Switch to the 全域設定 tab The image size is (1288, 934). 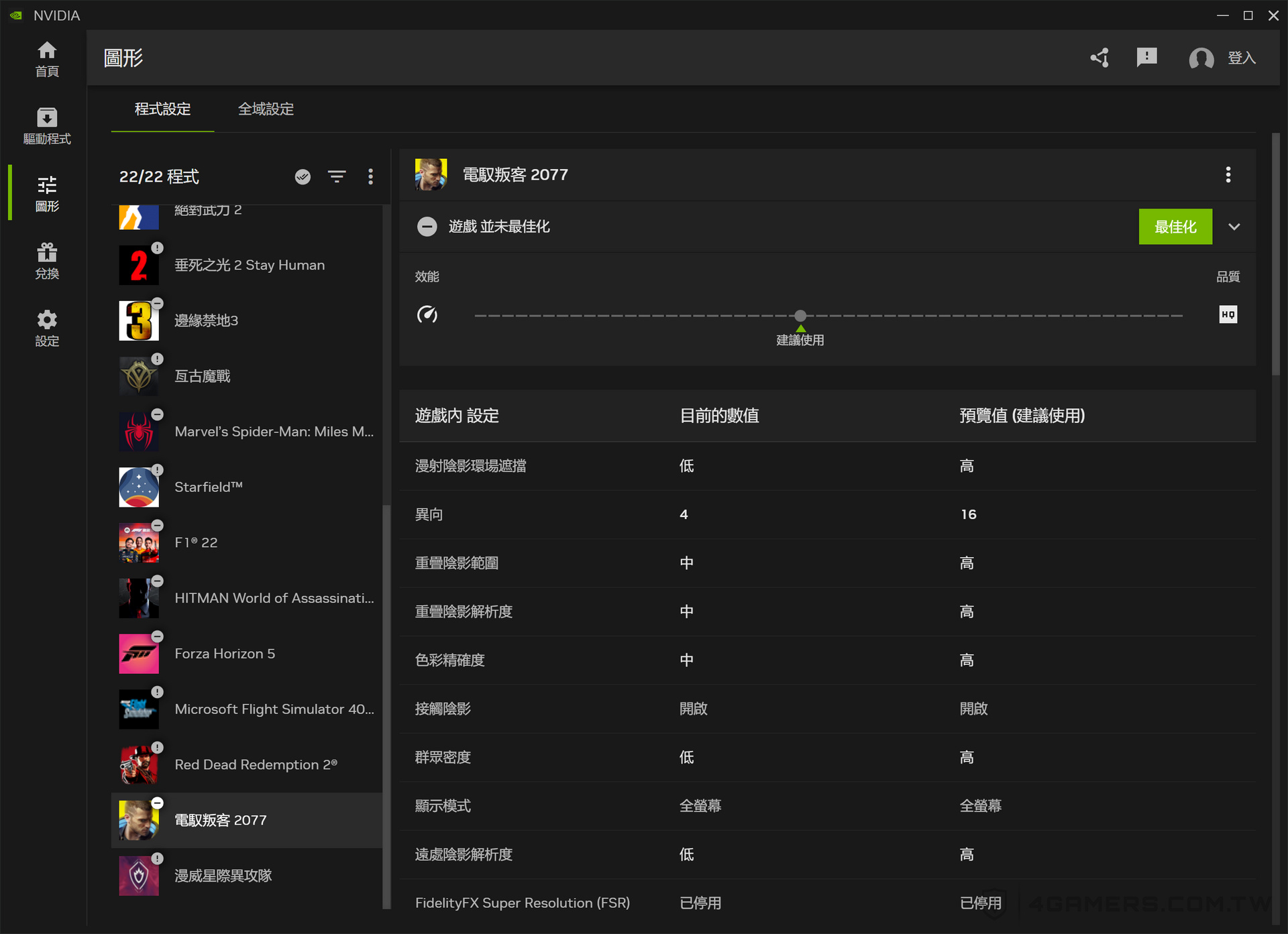(266, 109)
